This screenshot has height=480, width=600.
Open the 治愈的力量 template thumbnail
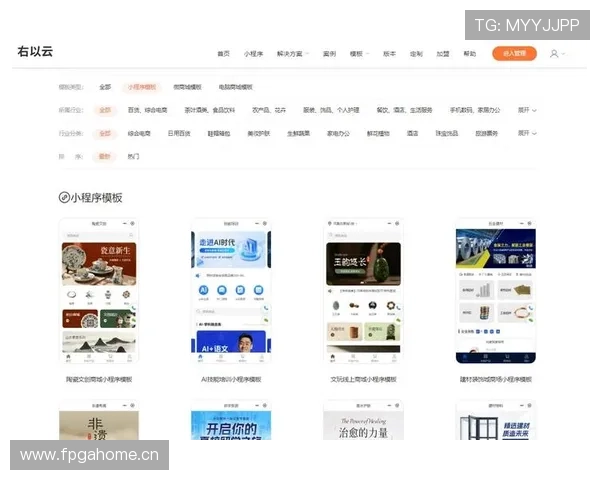[x=364, y=420]
